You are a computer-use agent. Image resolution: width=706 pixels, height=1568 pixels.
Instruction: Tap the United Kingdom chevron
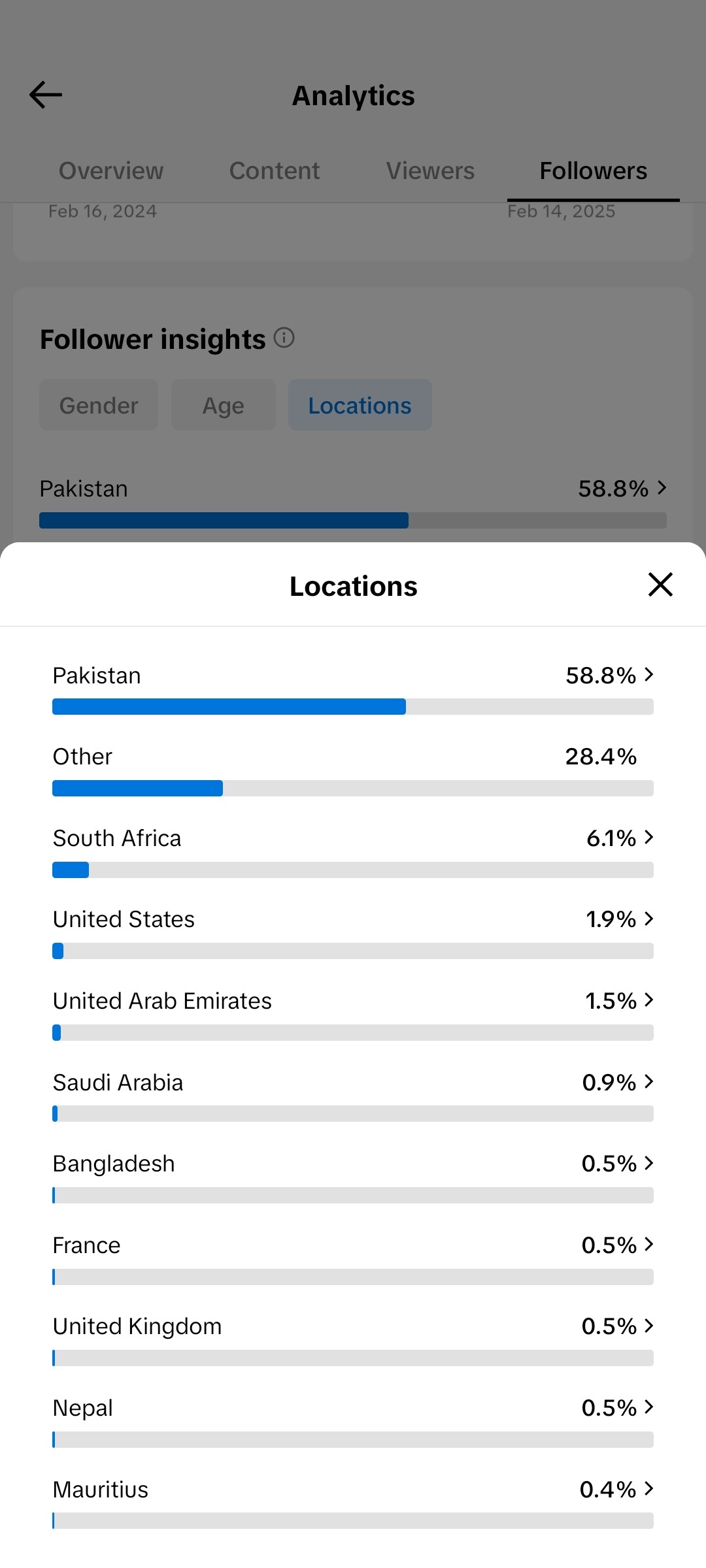click(648, 1326)
